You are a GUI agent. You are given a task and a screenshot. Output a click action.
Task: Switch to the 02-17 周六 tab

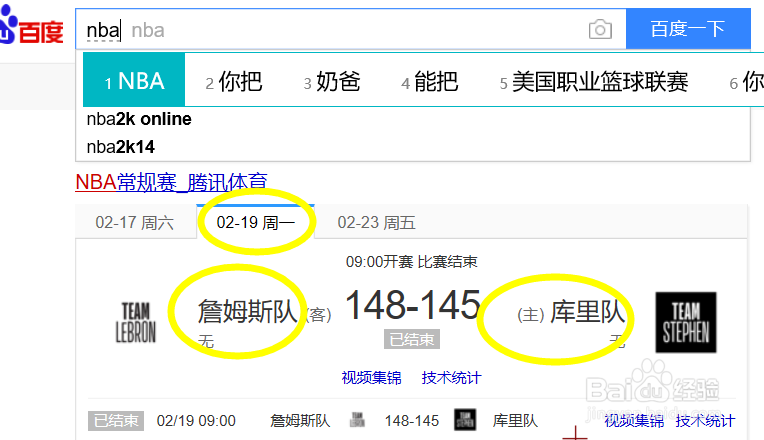click(135, 223)
